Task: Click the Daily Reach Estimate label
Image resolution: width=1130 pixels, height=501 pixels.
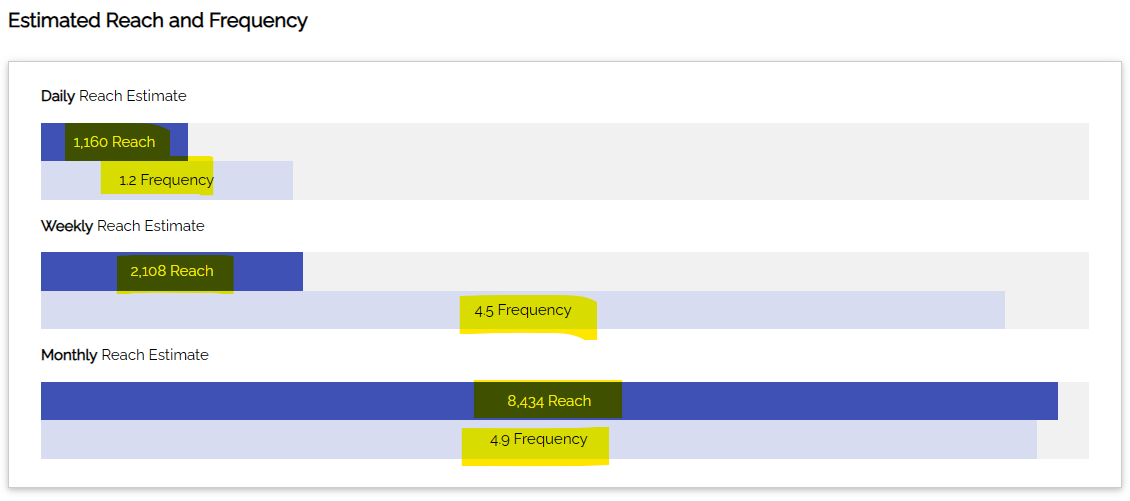Action: (113, 96)
